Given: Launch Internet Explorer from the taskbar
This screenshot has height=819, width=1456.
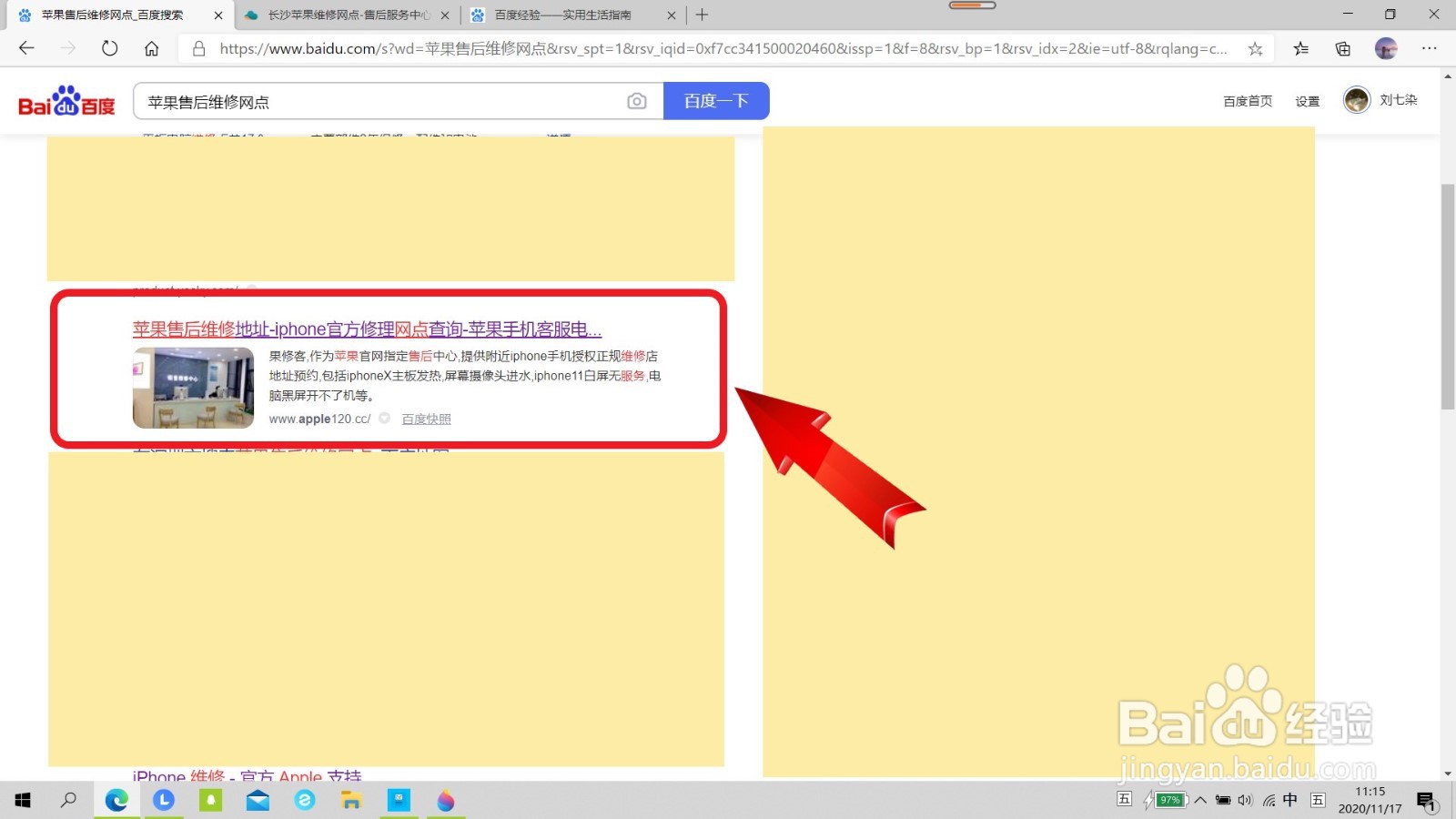Looking at the screenshot, I should [x=305, y=800].
